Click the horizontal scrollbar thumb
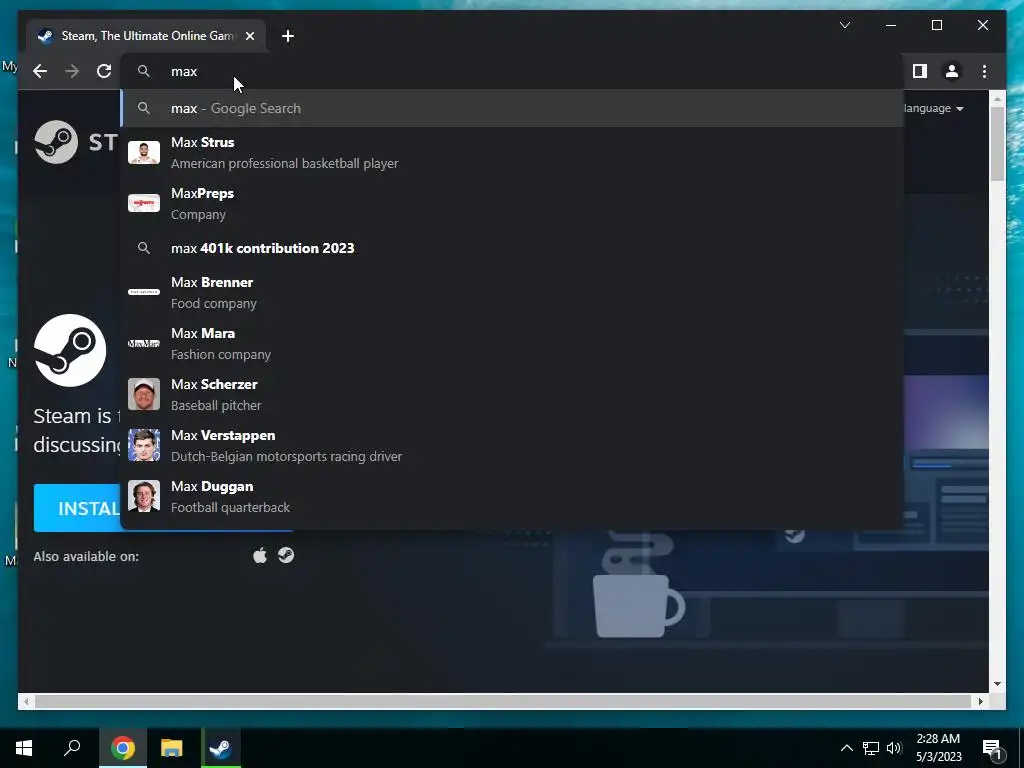This screenshot has width=1024, height=768. tap(503, 701)
